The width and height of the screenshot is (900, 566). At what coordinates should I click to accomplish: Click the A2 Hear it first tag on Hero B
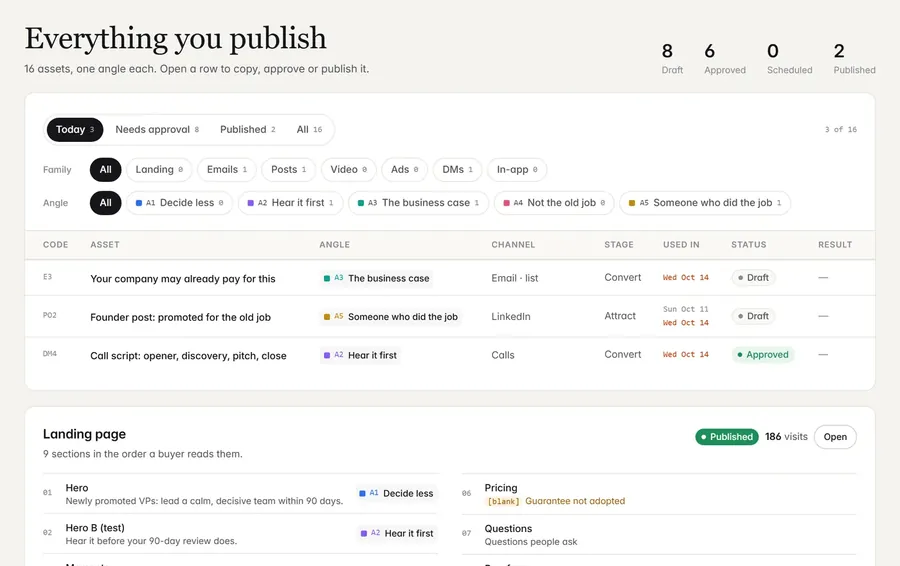pos(397,534)
